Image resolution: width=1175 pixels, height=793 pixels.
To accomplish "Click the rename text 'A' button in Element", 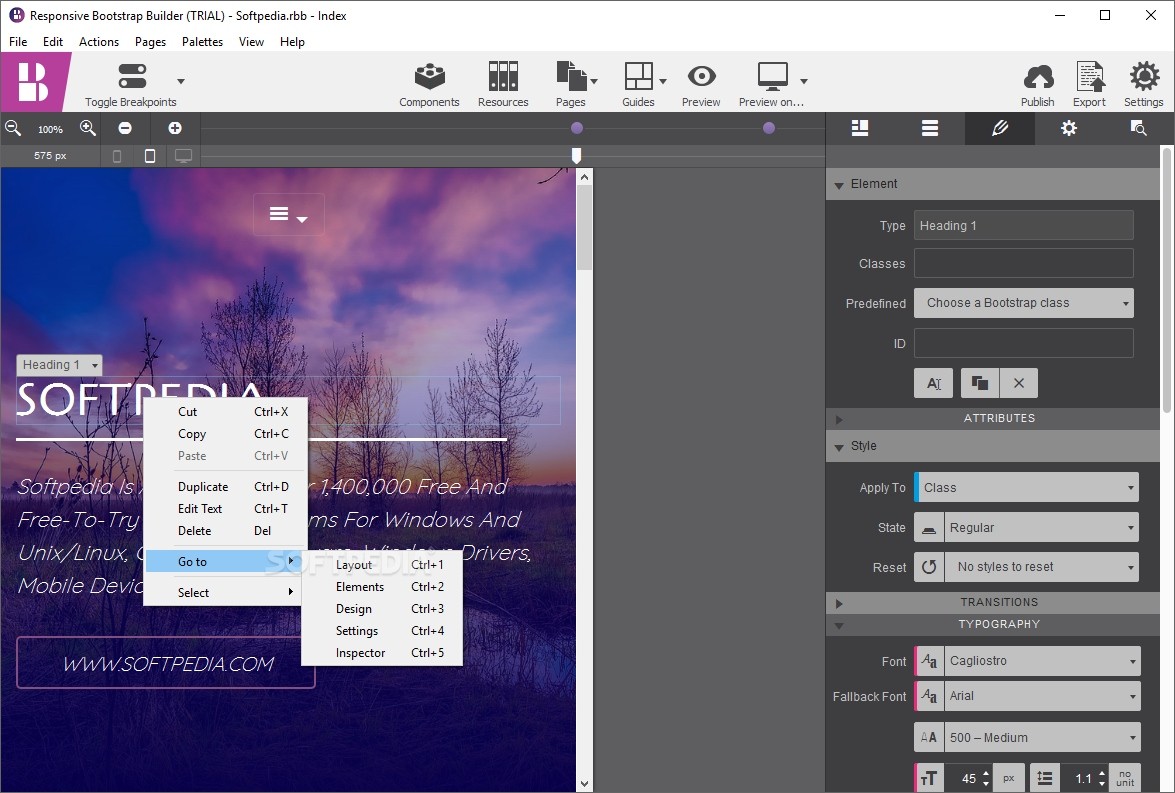I will point(934,383).
